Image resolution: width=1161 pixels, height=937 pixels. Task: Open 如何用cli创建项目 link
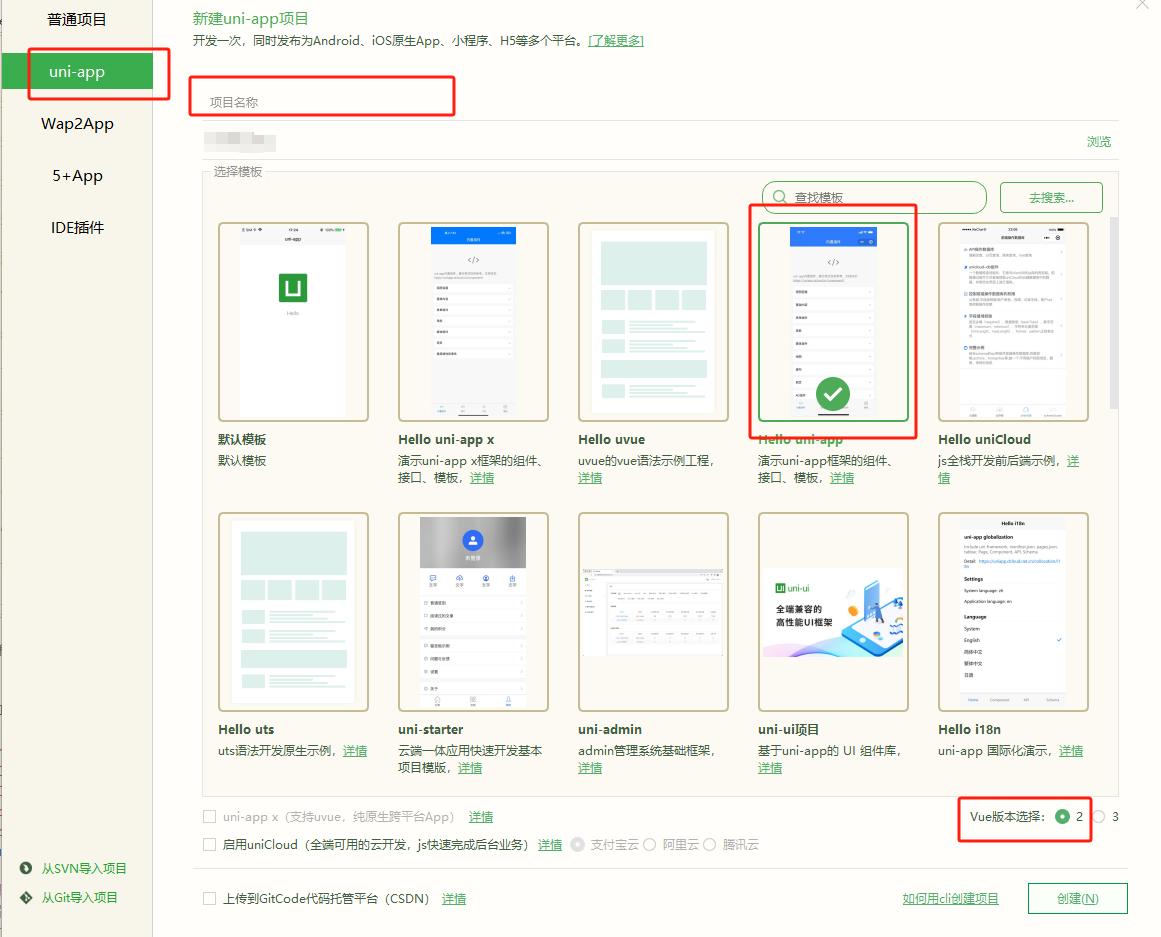pos(951,898)
